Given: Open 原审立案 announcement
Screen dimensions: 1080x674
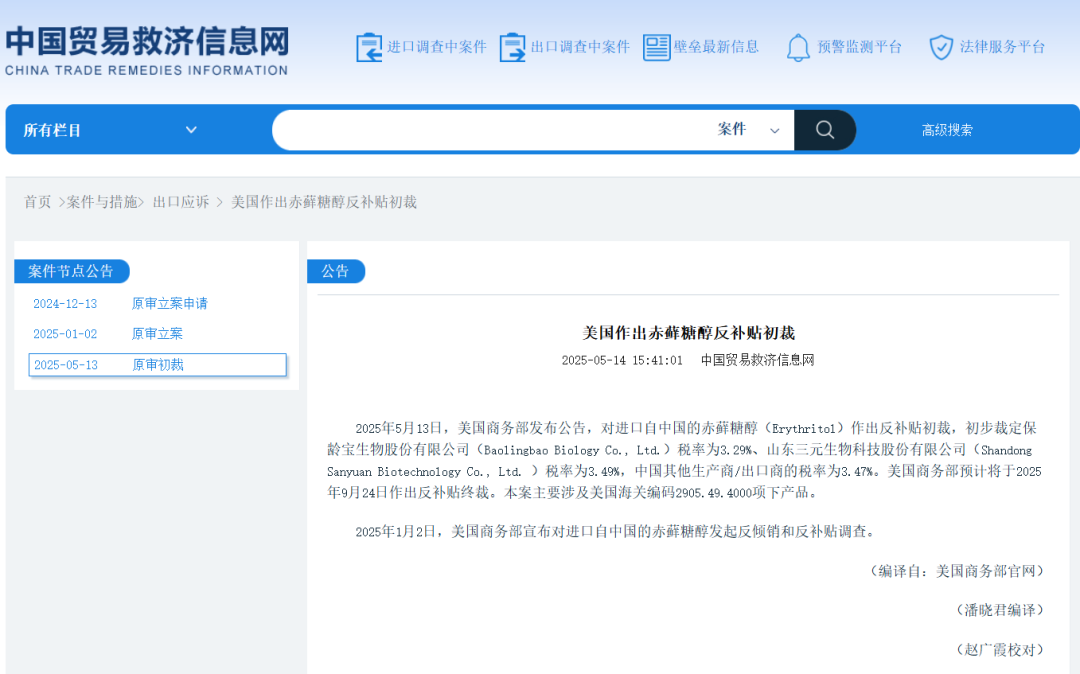Looking at the screenshot, I should (157, 334).
